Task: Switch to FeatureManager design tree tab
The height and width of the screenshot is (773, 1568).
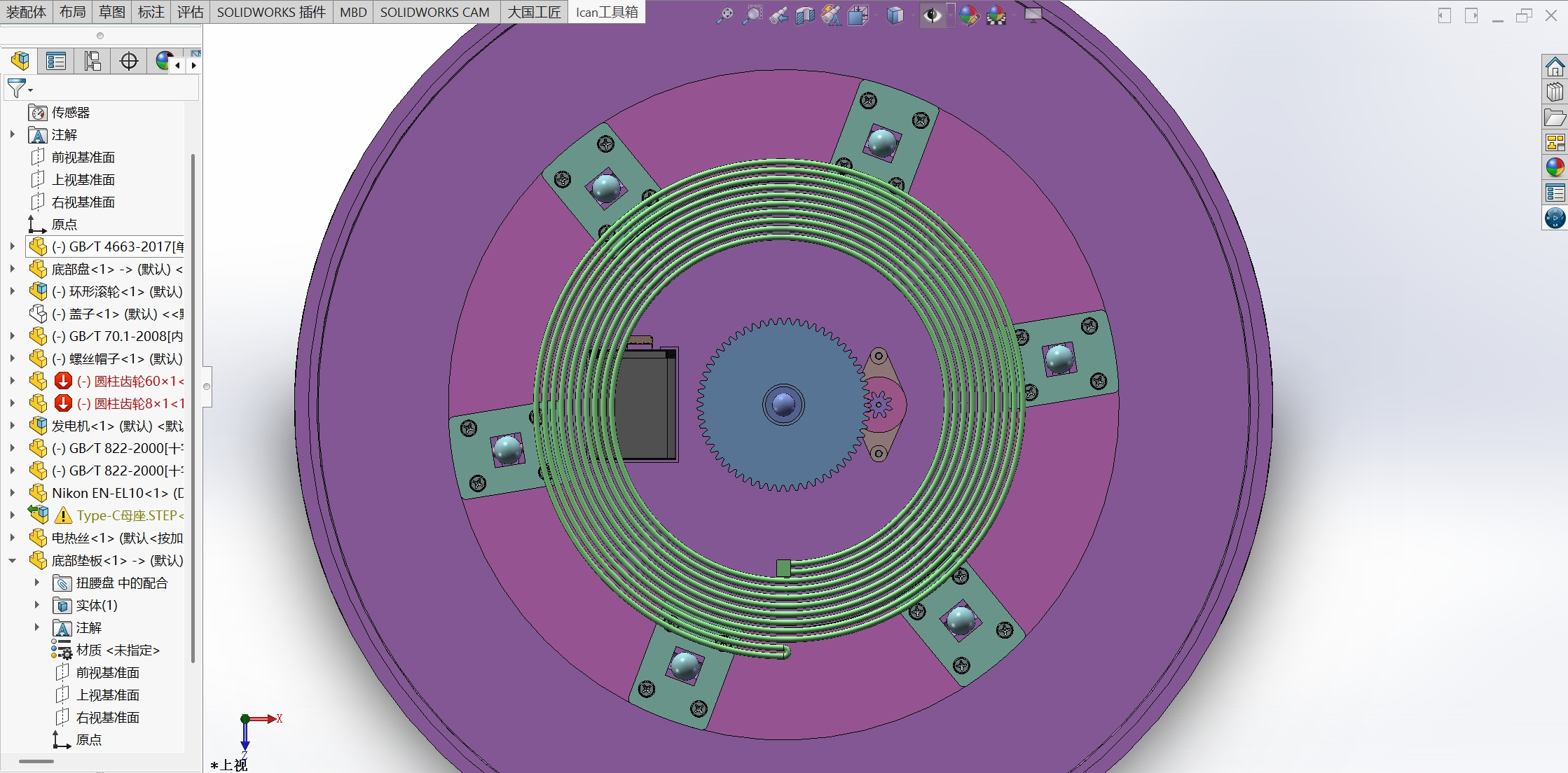Action: coord(20,61)
